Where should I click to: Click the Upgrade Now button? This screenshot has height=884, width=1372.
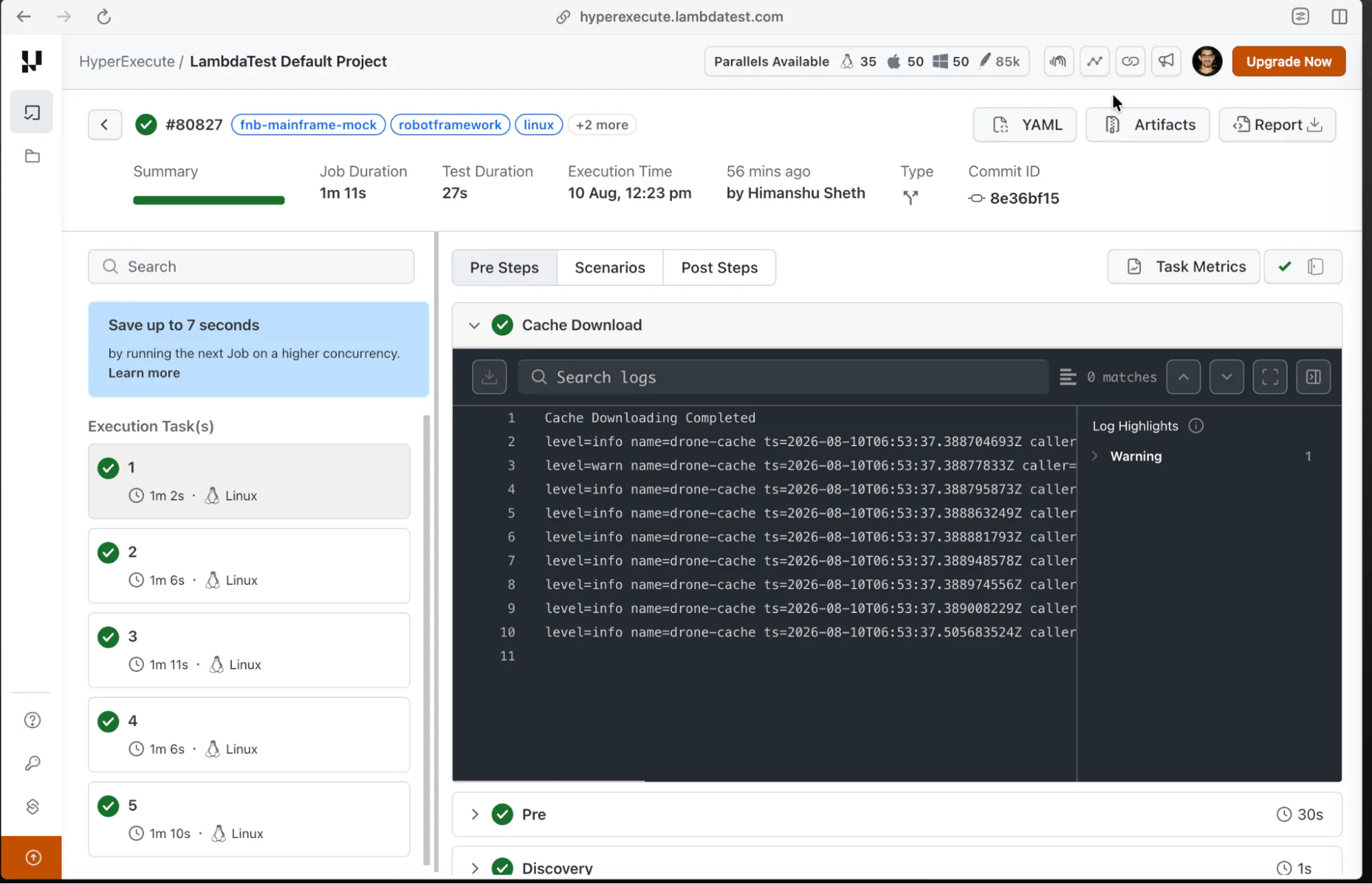click(x=1288, y=61)
